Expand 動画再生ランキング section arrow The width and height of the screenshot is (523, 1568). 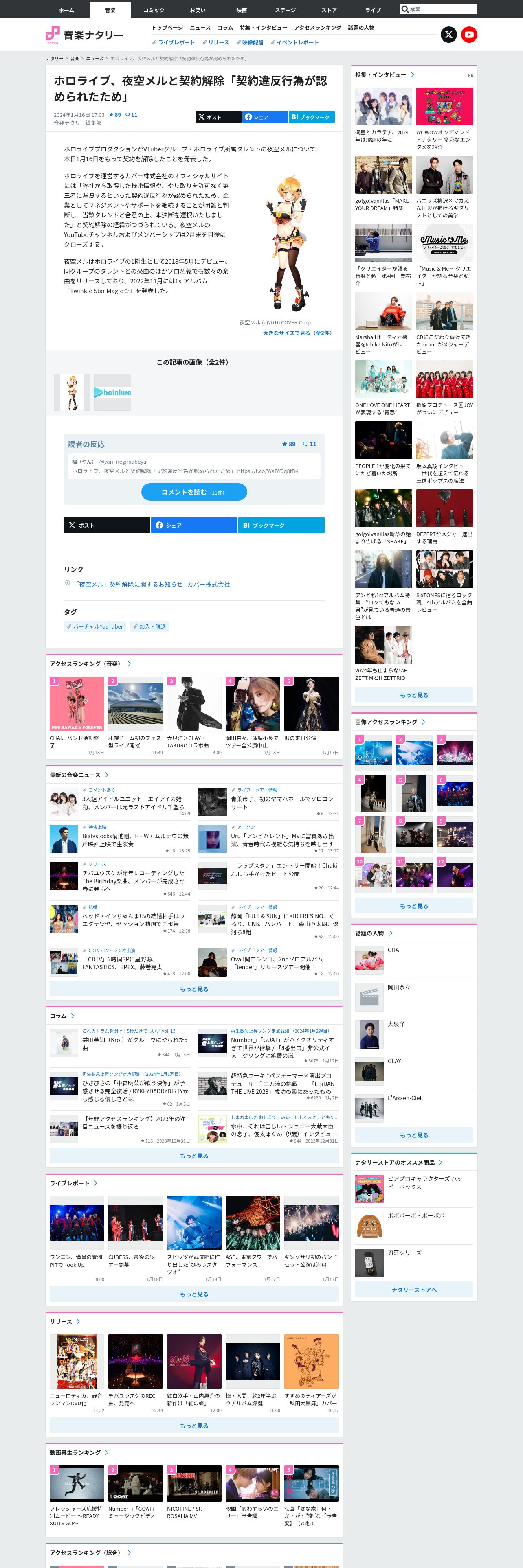[107, 1452]
